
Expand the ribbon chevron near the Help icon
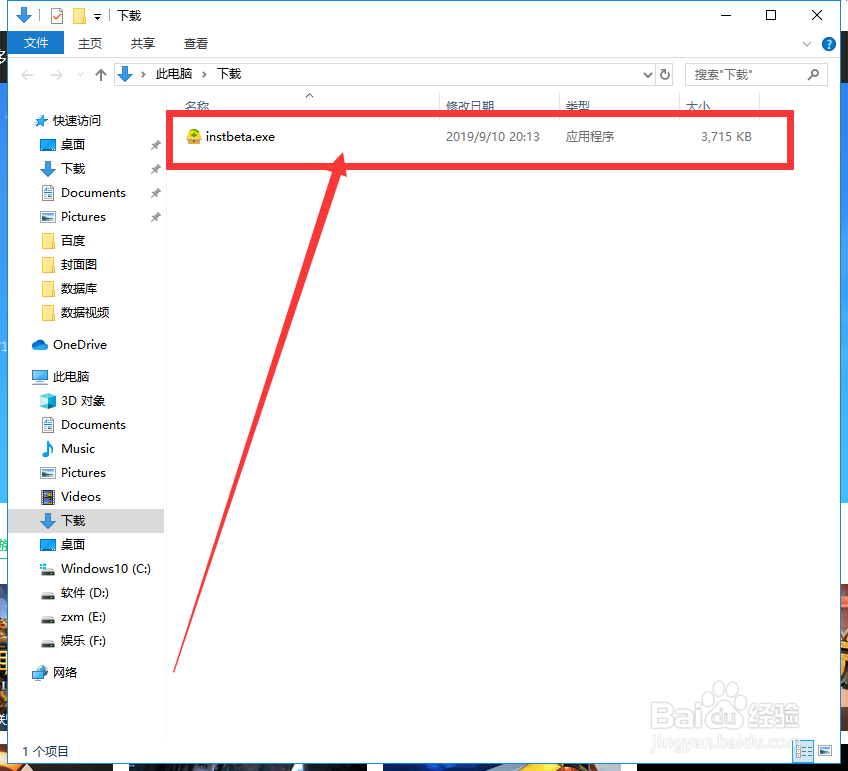(806, 44)
